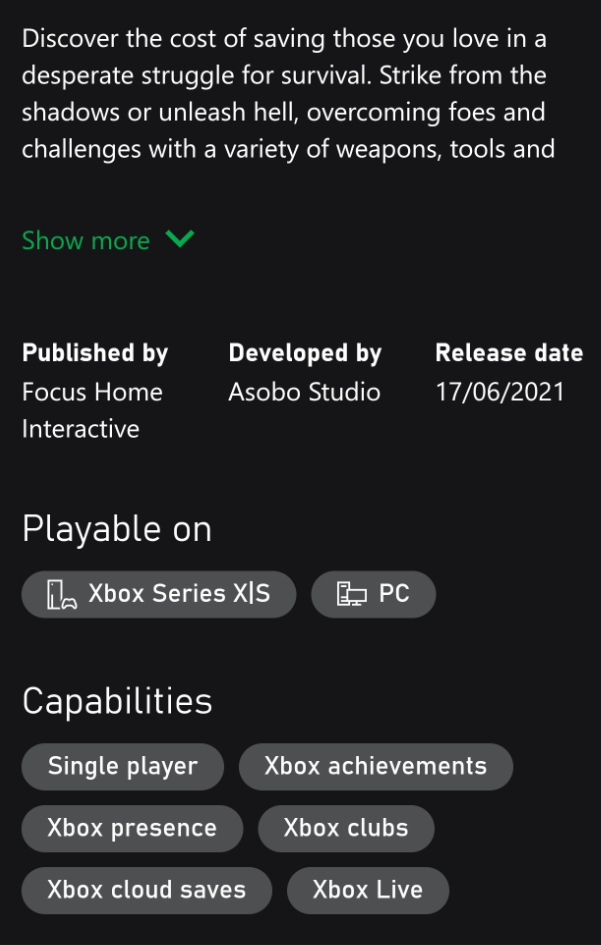The height and width of the screenshot is (945, 601).
Task: Select the PC platform label text
Action: 394,593
